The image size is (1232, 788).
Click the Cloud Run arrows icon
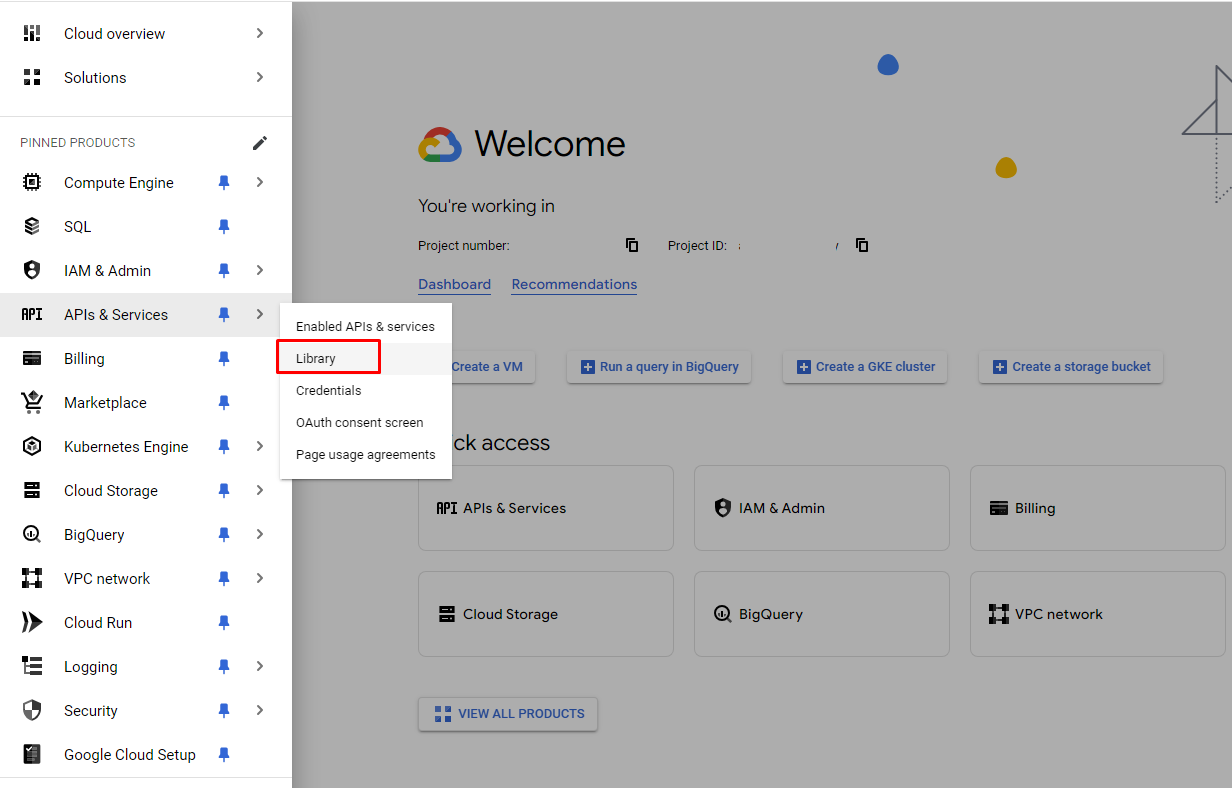[x=32, y=622]
